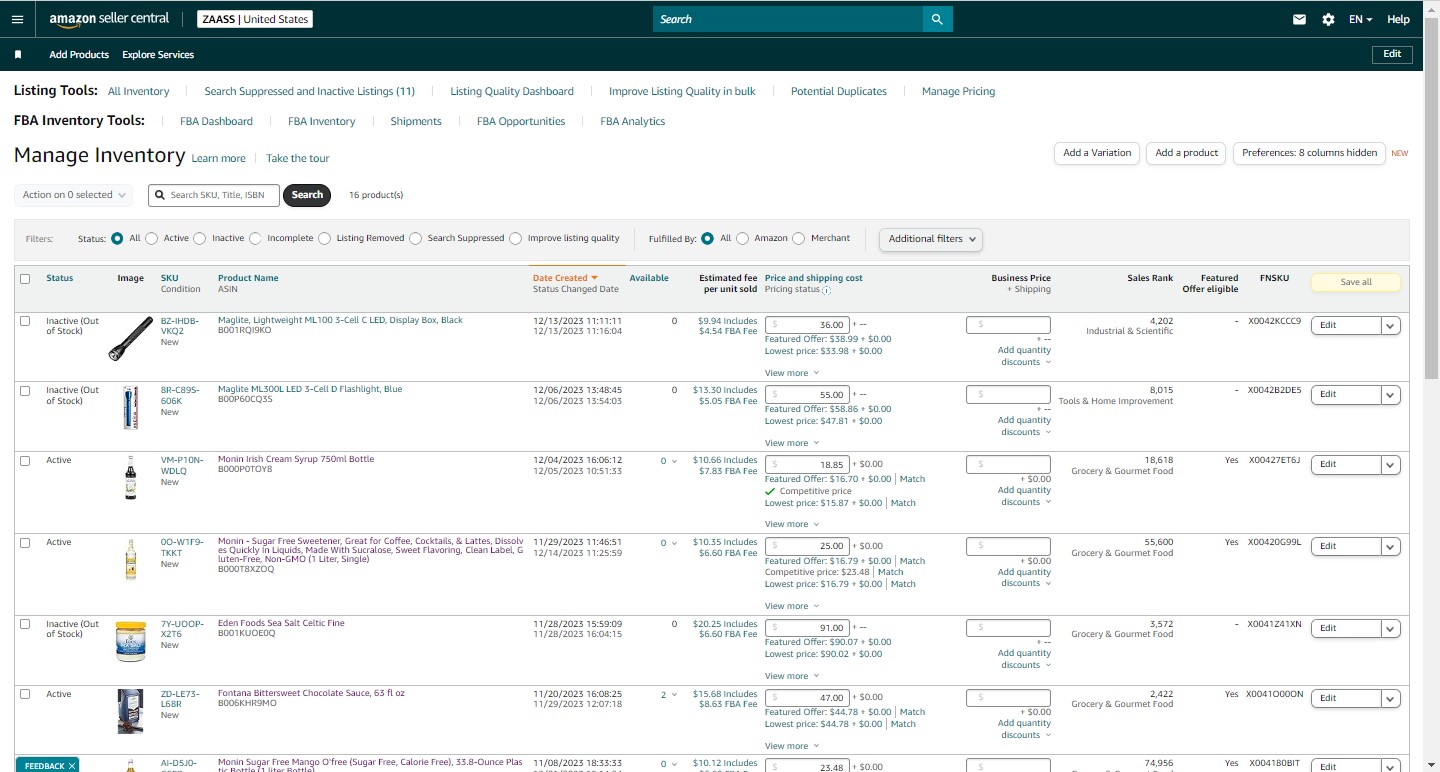Open the Maglite ML300L blue flashlight image

(x=130, y=408)
